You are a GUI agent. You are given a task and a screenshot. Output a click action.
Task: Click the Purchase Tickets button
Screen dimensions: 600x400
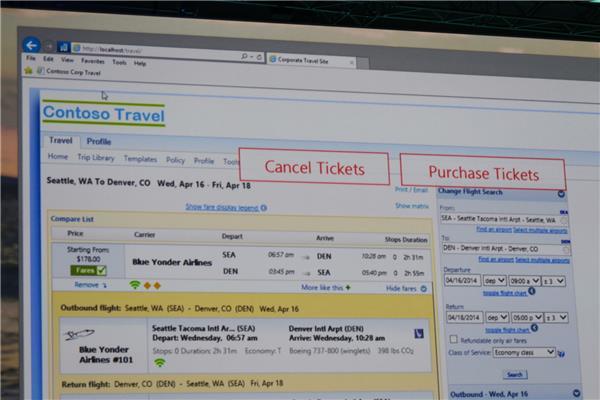coord(483,172)
